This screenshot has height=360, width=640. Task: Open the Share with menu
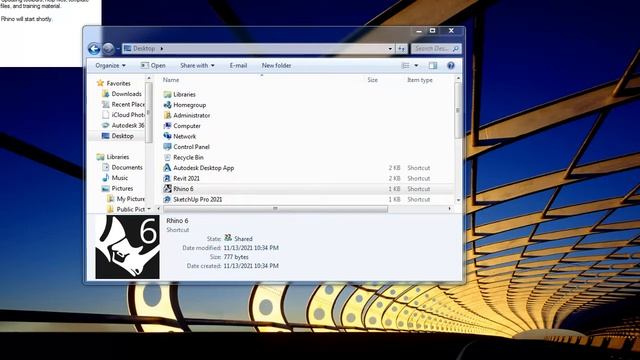point(197,65)
